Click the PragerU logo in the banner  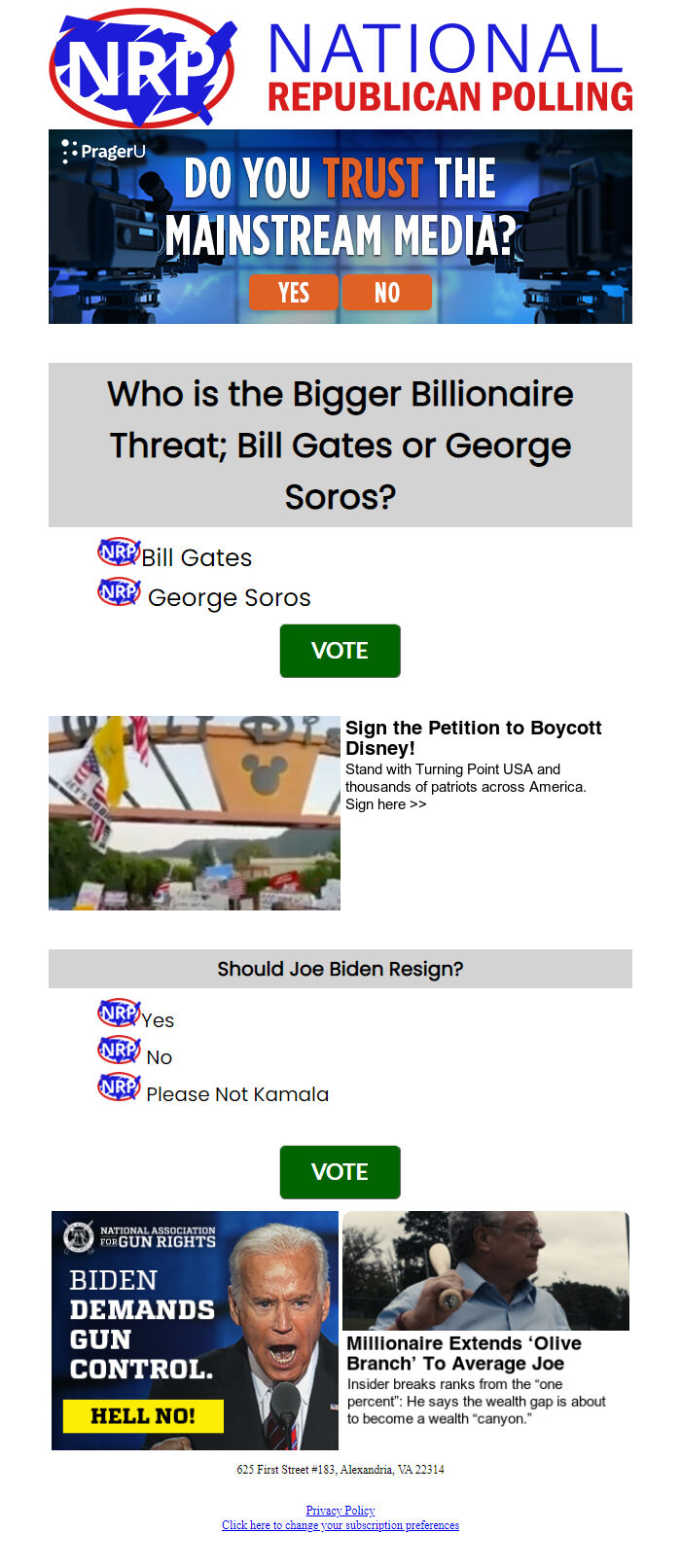103,151
